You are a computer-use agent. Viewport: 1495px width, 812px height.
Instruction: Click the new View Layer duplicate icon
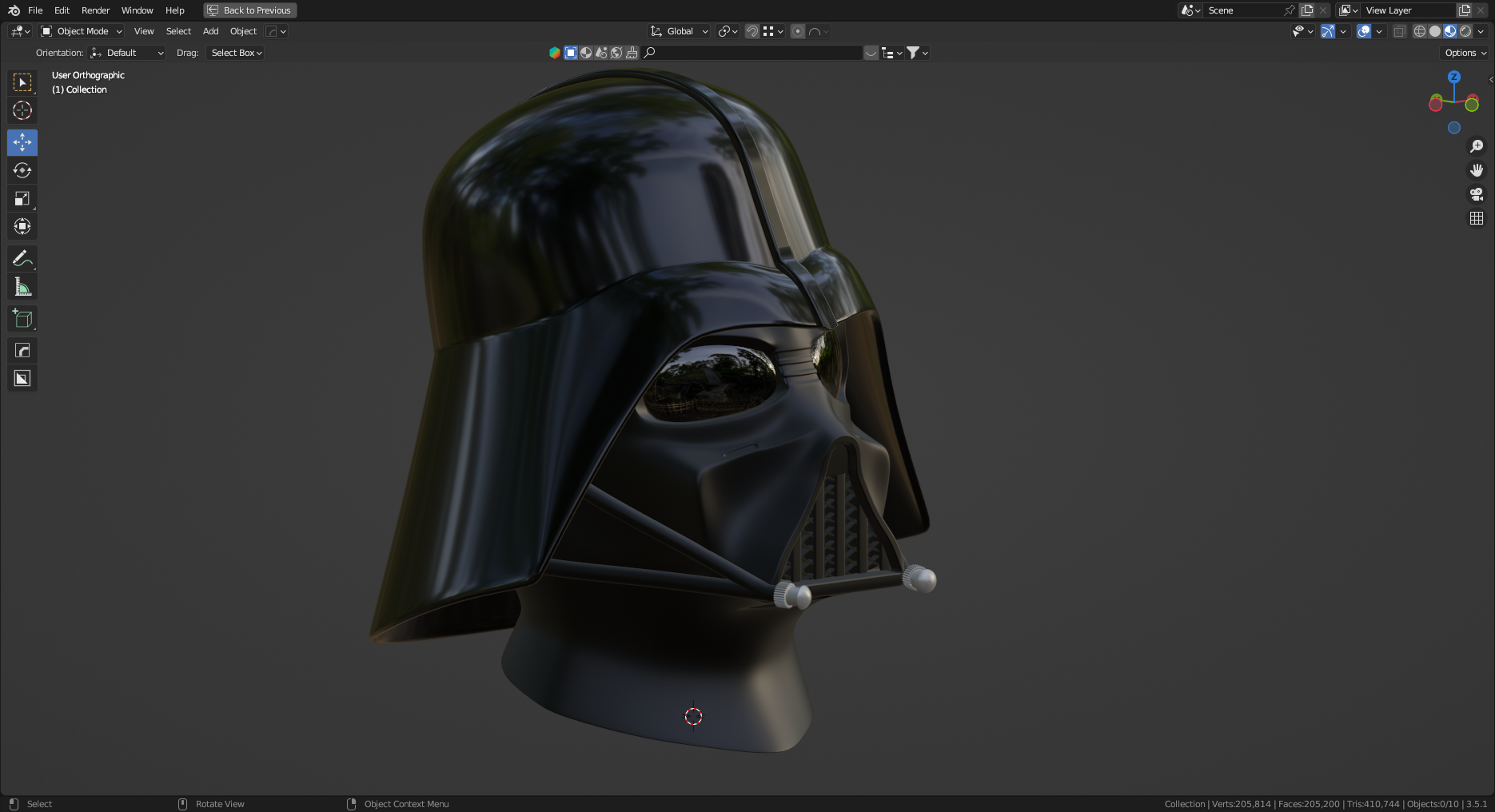[x=1465, y=10]
